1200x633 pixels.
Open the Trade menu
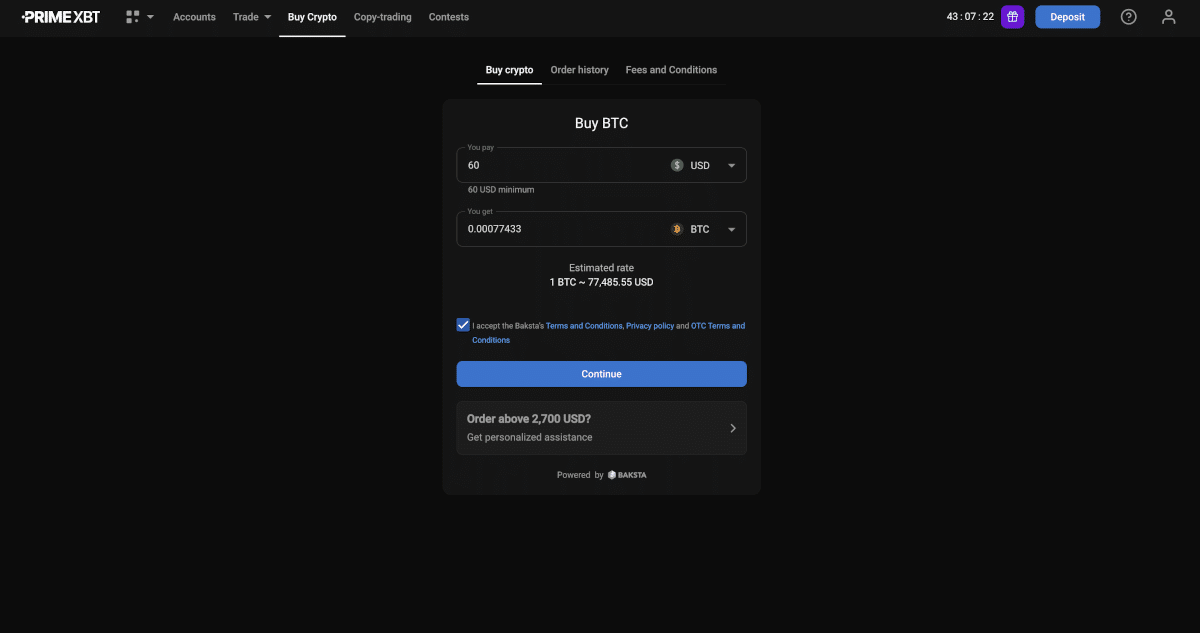[252, 17]
